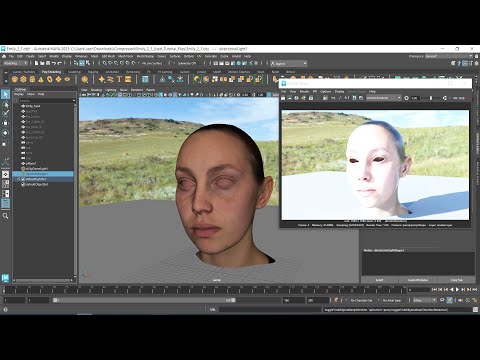The height and width of the screenshot is (360, 480).
Task: Open the Modeling menu set dropdown
Action: pyautogui.click(x=15, y=63)
